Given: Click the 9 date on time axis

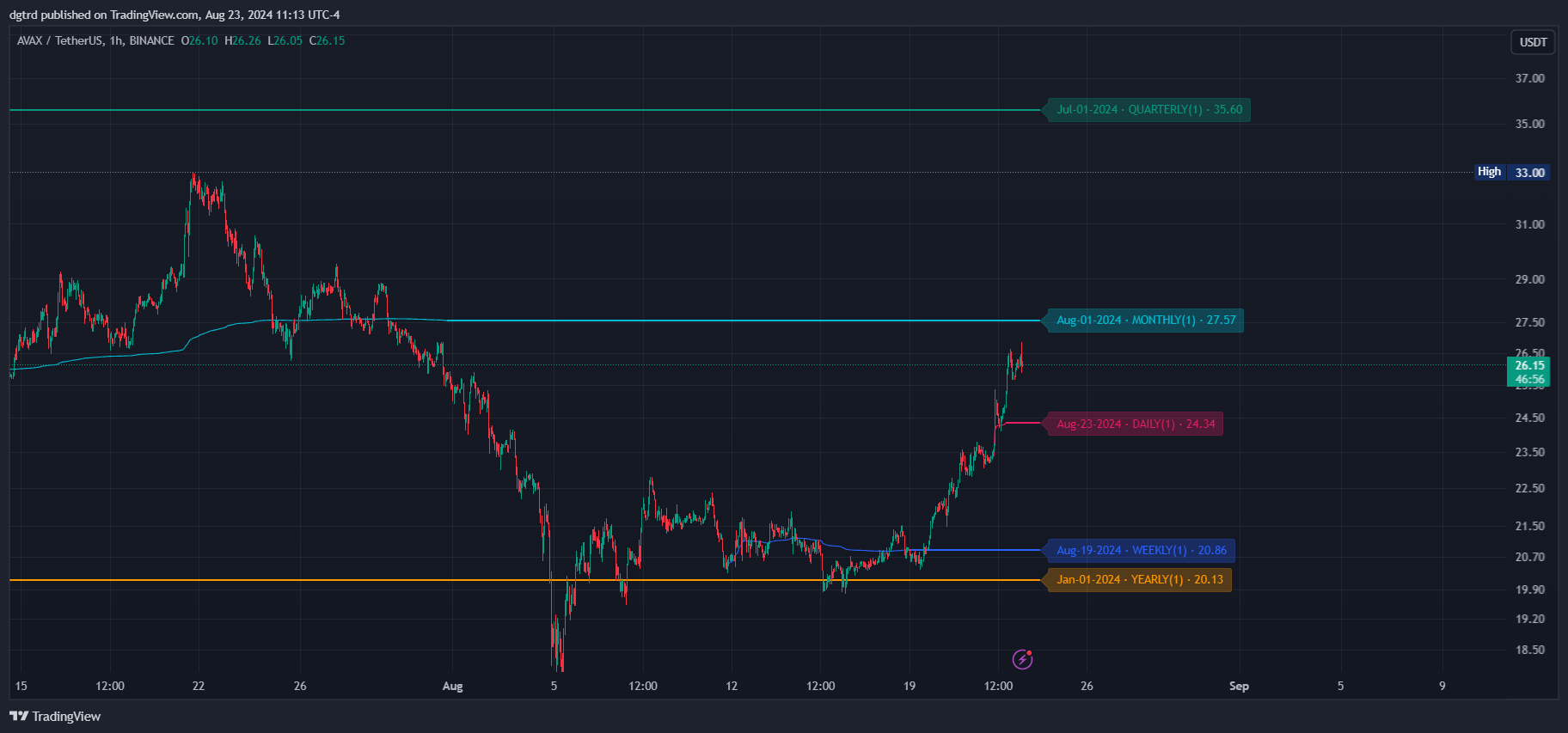Looking at the screenshot, I should click(1442, 686).
